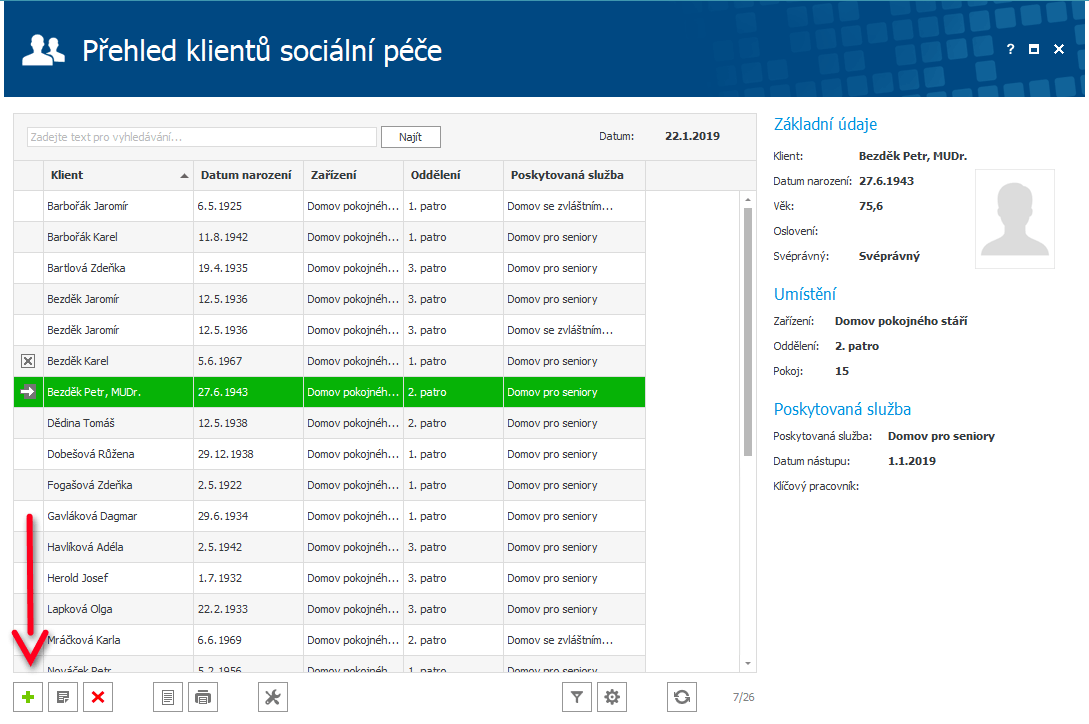
Task: Select the Dobešová Růžena row
Action: click(329, 454)
